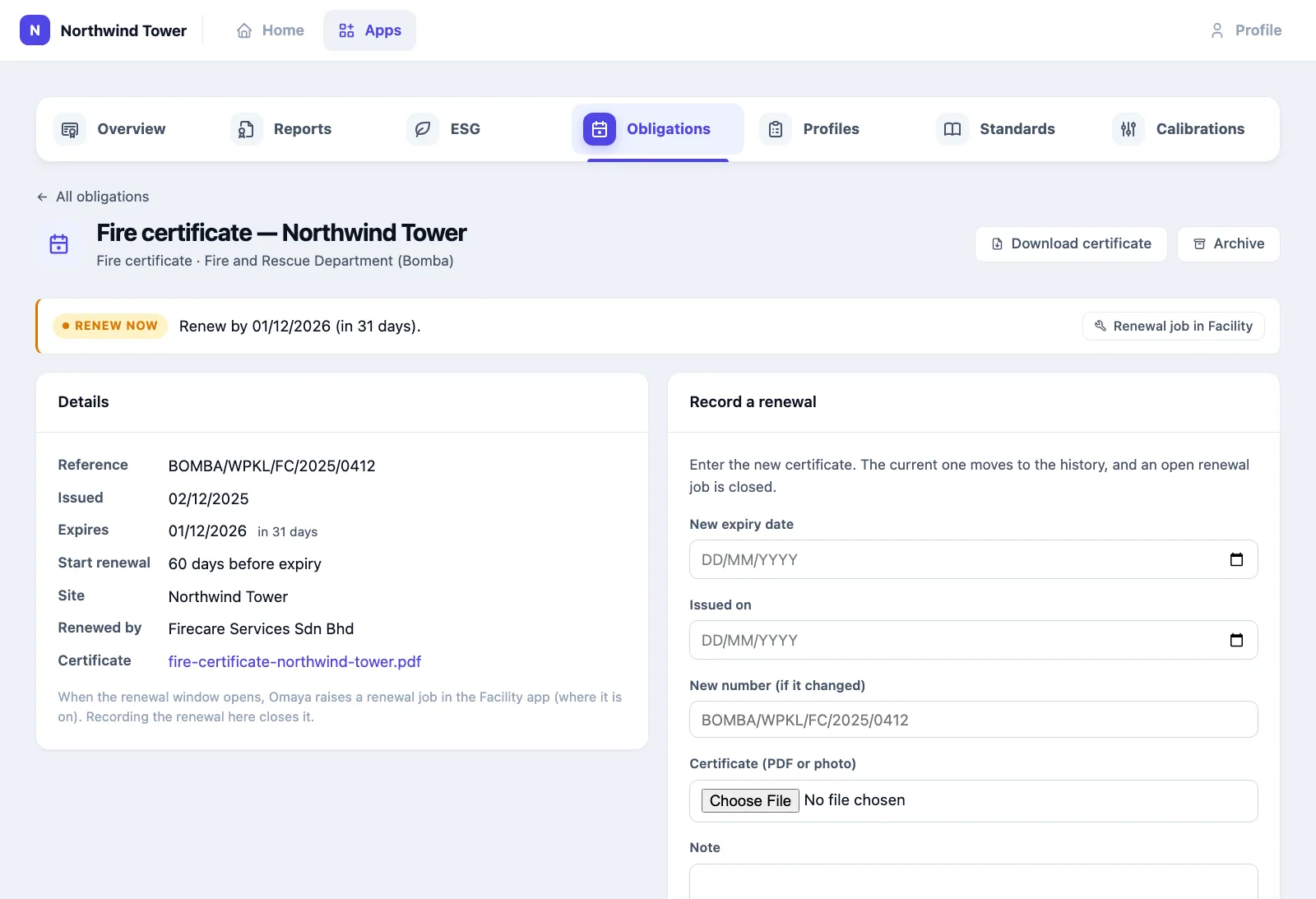Click the New number input field
Screen dimensions: 1316x899
(973, 720)
